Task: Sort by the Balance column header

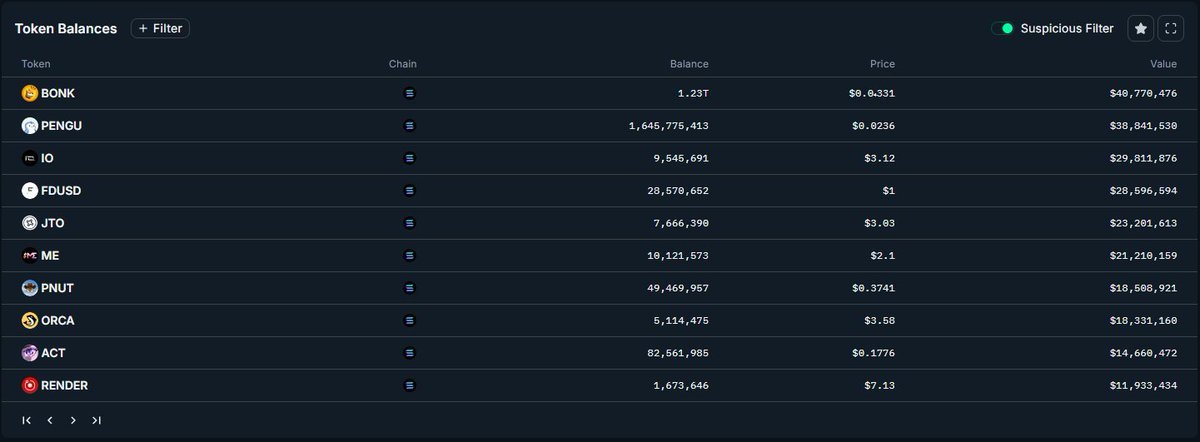Action: tap(689, 64)
